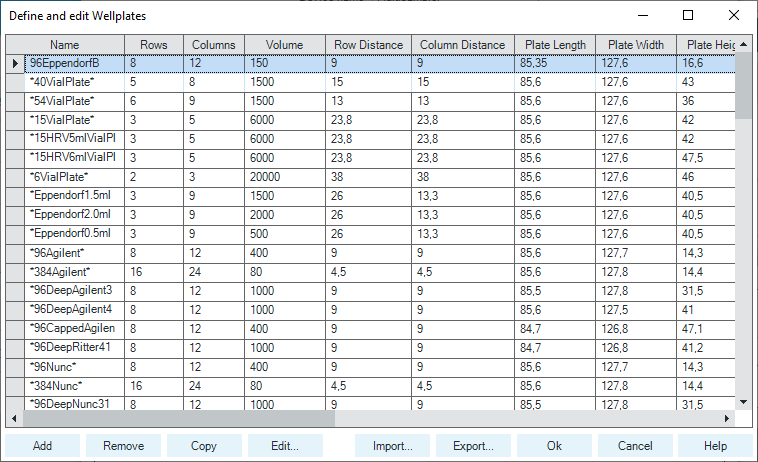This screenshot has height=462, width=758.
Task: Copy the selected wellplate
Action: click(x=204, y=446)
